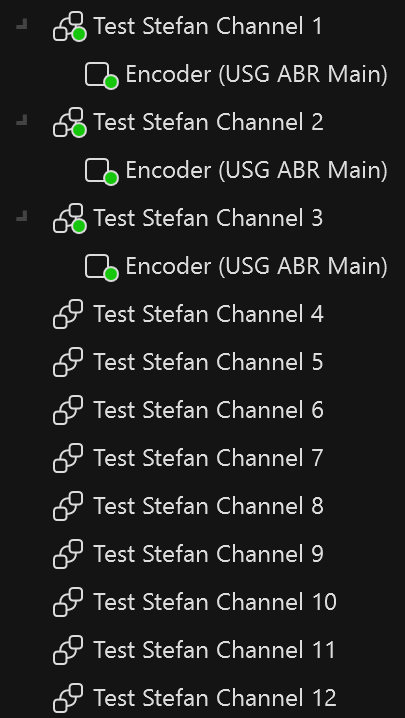Collapse the Test Stefan Channel 3 node

pyautogui.click(x=22, y=216)
